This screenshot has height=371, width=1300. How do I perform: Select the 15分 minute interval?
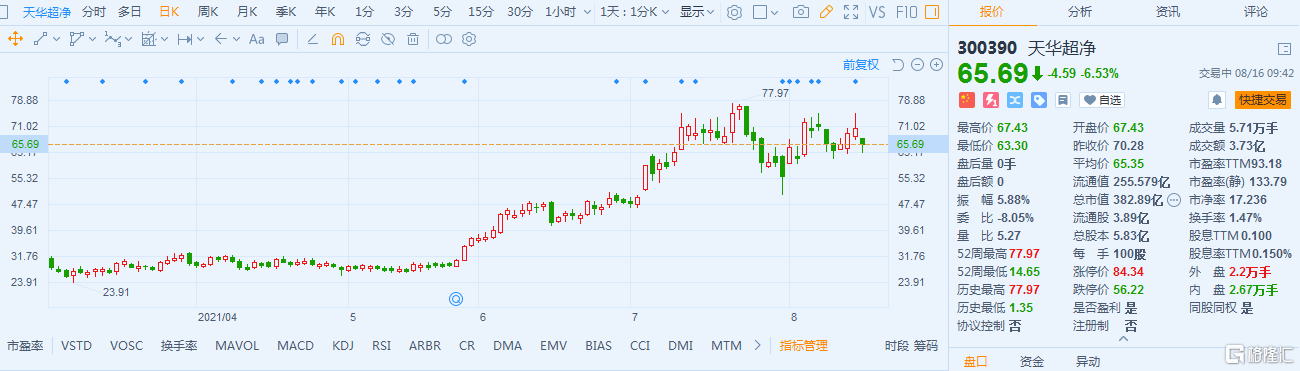click(481, 12)
